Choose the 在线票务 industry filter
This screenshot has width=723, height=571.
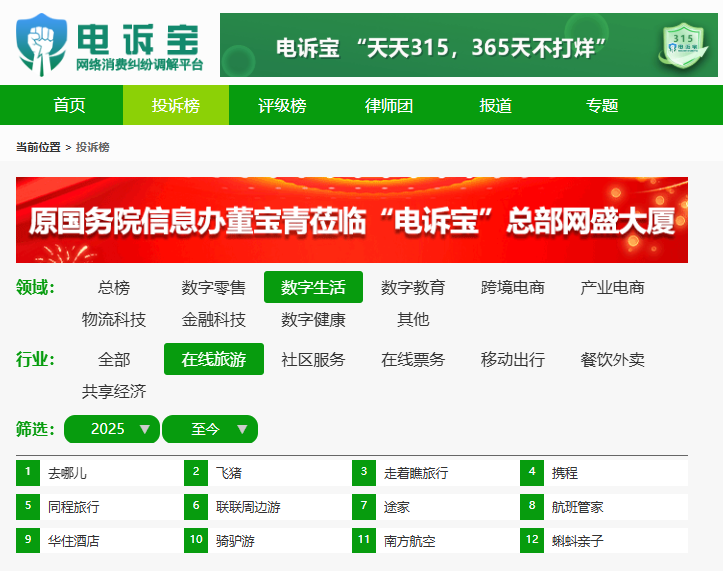413,359
